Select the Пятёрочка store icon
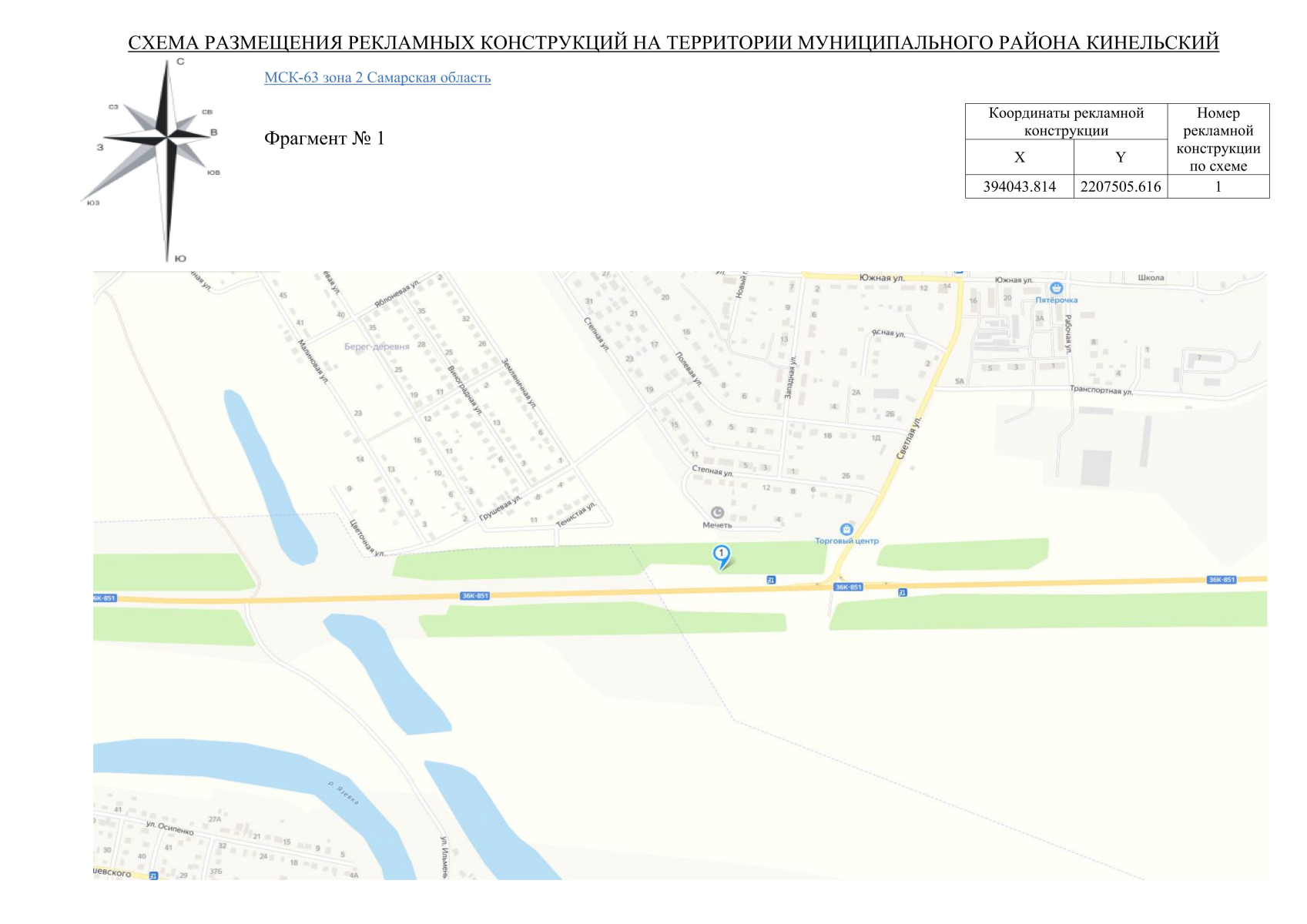 (x=1056, y=288)
